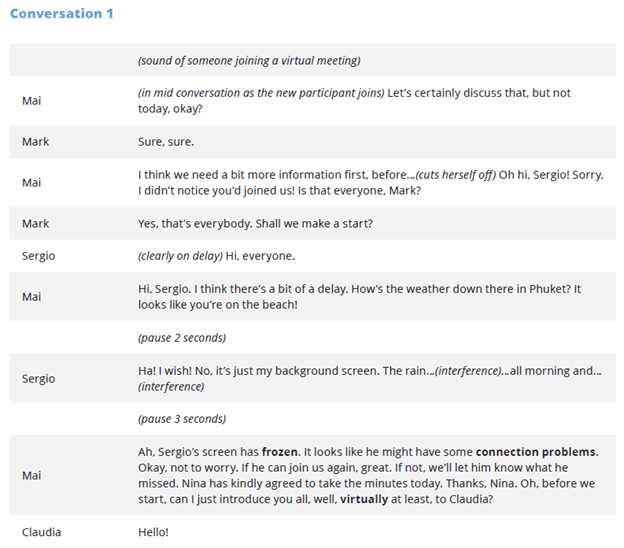
Task: Click Claudia's "Hello!" line
Action: pos(153,532)
